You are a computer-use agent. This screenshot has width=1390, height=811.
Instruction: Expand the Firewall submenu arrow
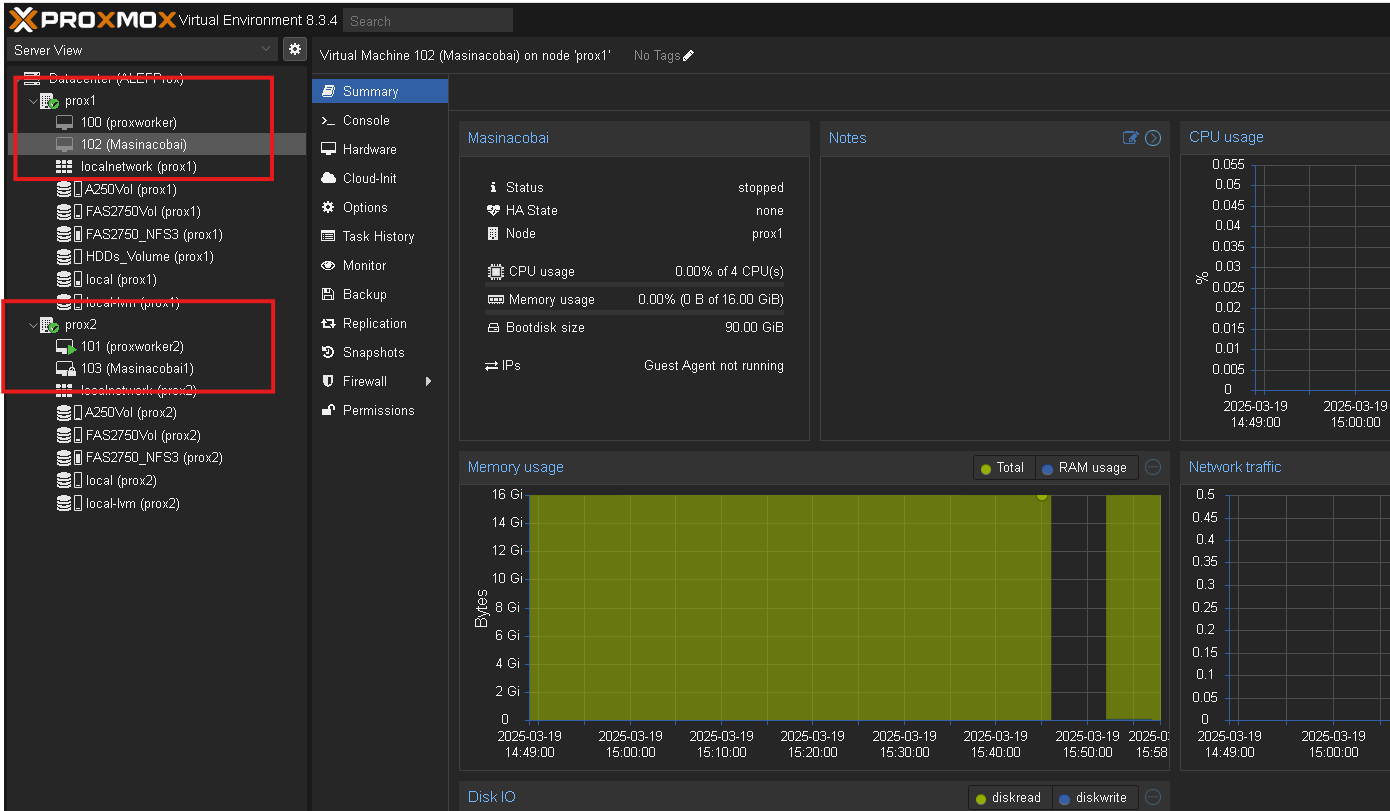tap(429, 381)
